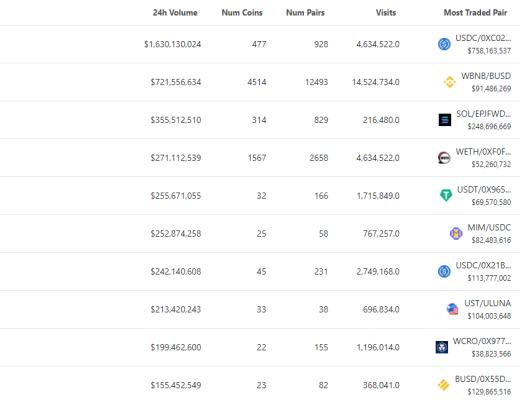This screenshot has height=400, width=520.
Task: Select the 1,196,014.0 visits cell
Action: click(x=378, y=347)
